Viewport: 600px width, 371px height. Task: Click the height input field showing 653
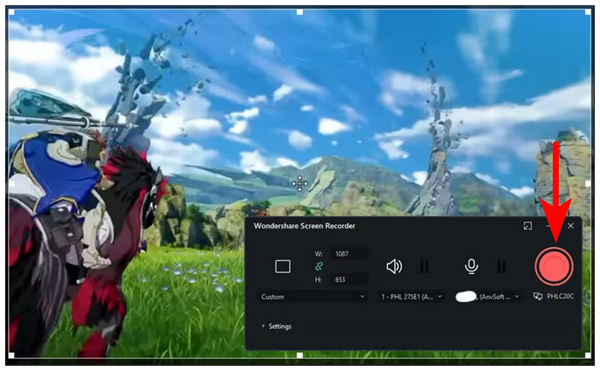(350, 280)
